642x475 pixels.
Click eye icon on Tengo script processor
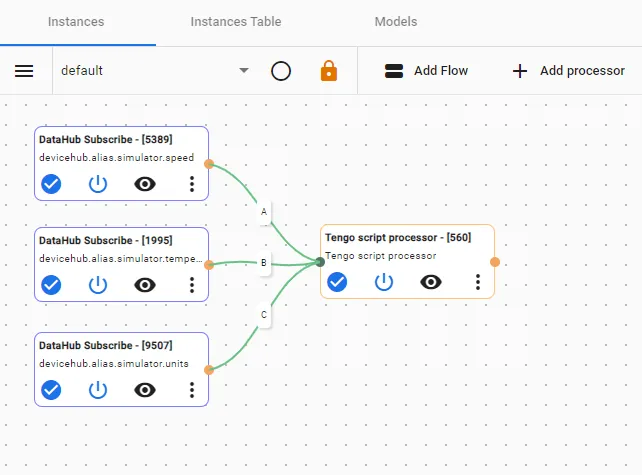(431, 282)
